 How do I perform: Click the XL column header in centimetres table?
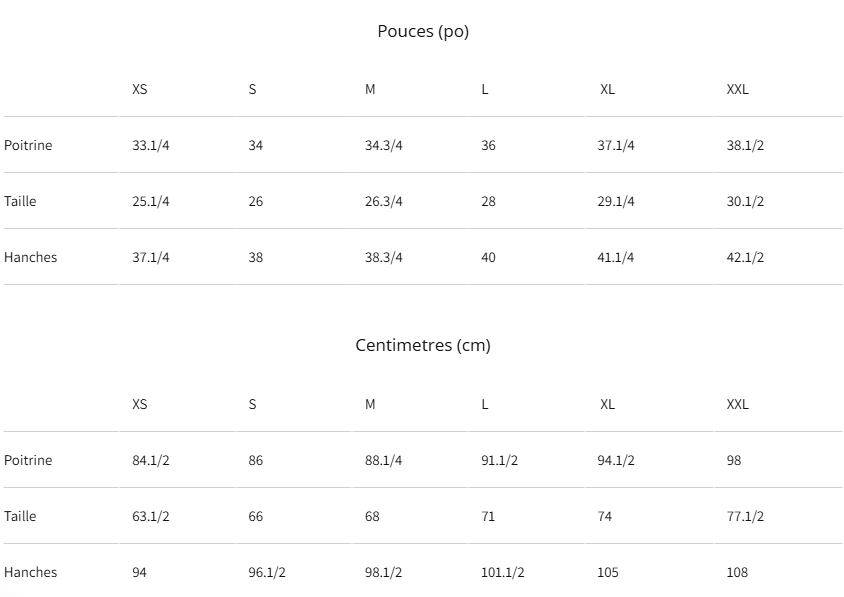pos(607,404)
